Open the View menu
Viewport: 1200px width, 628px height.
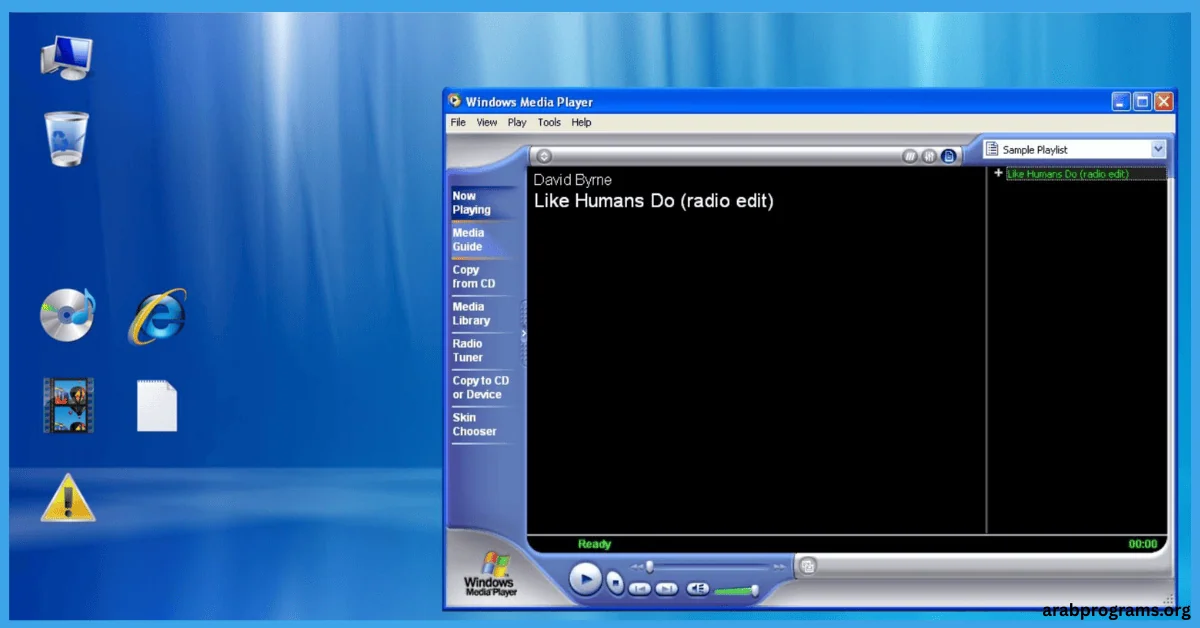(487, 122)
